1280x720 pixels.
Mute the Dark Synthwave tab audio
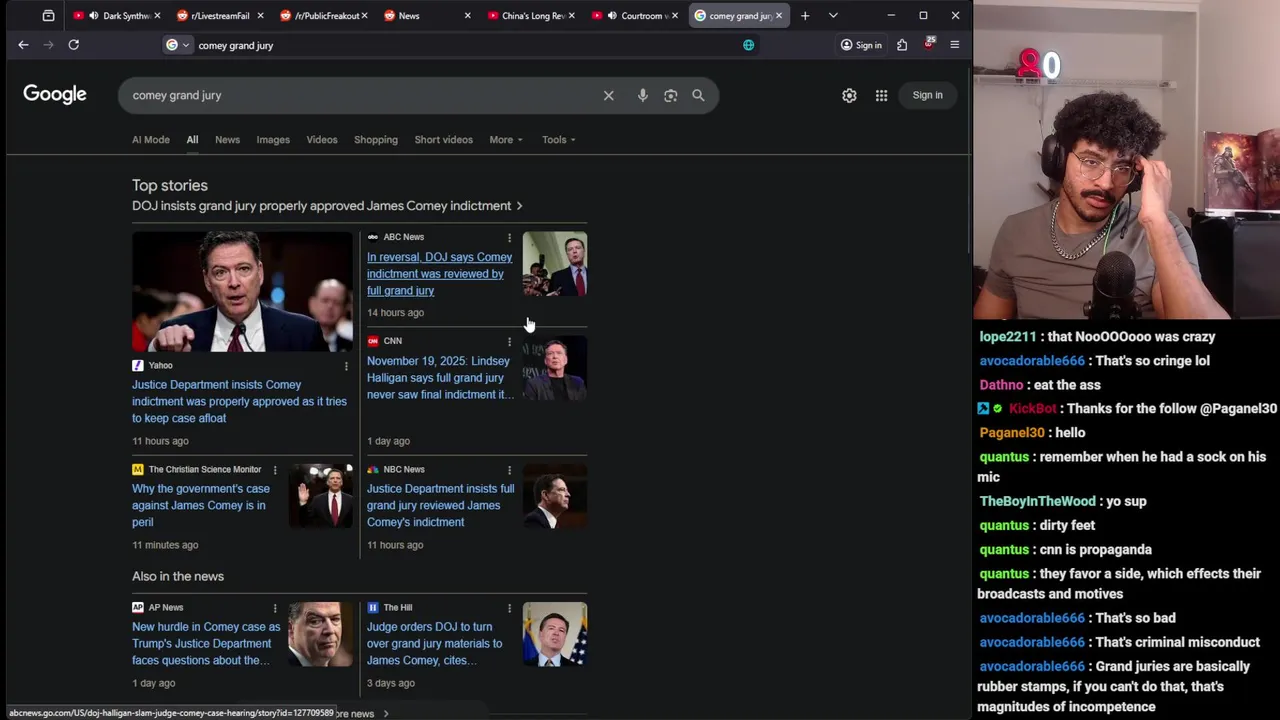pos(93,16)
